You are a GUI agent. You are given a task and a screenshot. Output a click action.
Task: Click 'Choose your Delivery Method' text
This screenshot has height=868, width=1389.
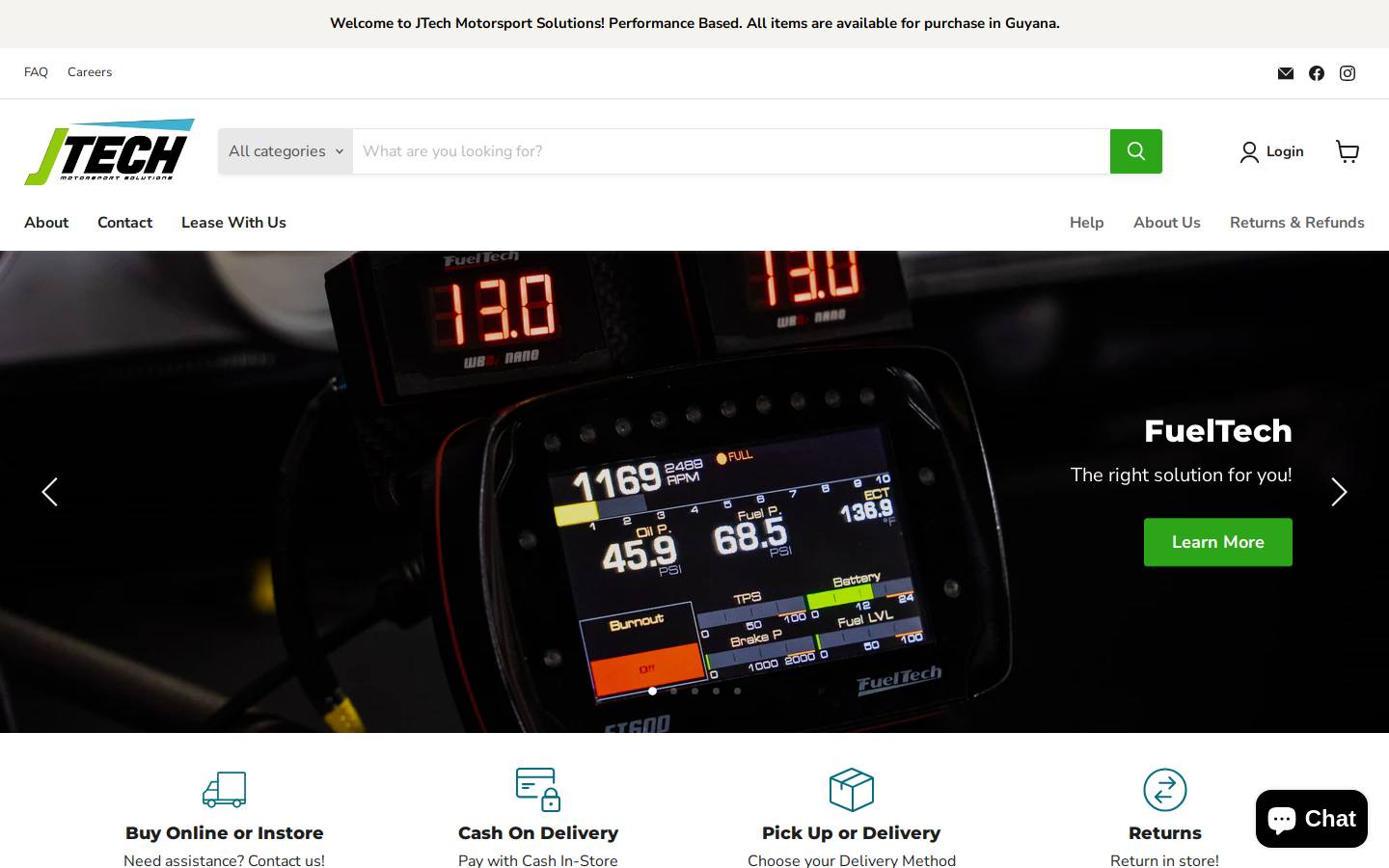(852, 860)
